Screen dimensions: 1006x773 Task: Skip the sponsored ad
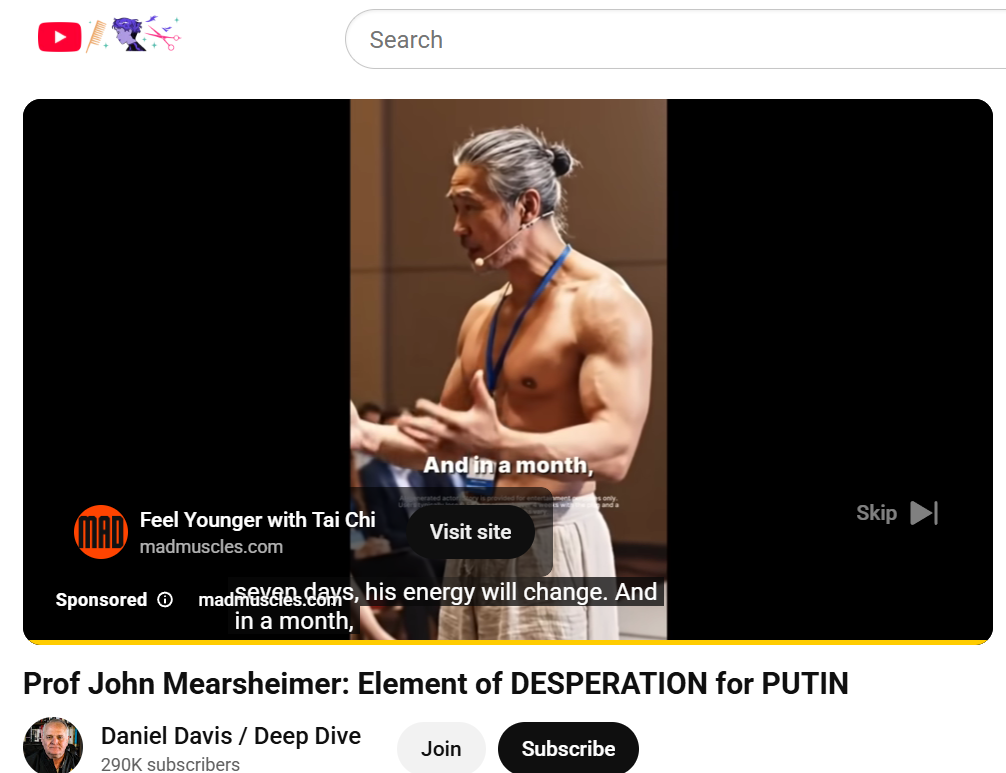pos(897,513)
